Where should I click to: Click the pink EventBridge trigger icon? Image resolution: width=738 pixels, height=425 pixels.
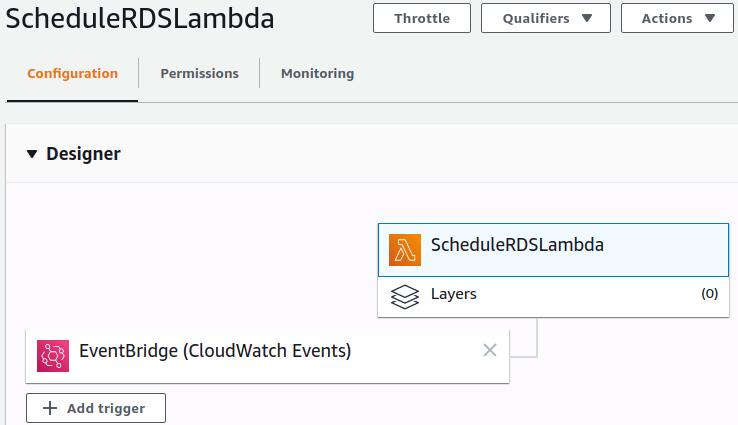53,356
